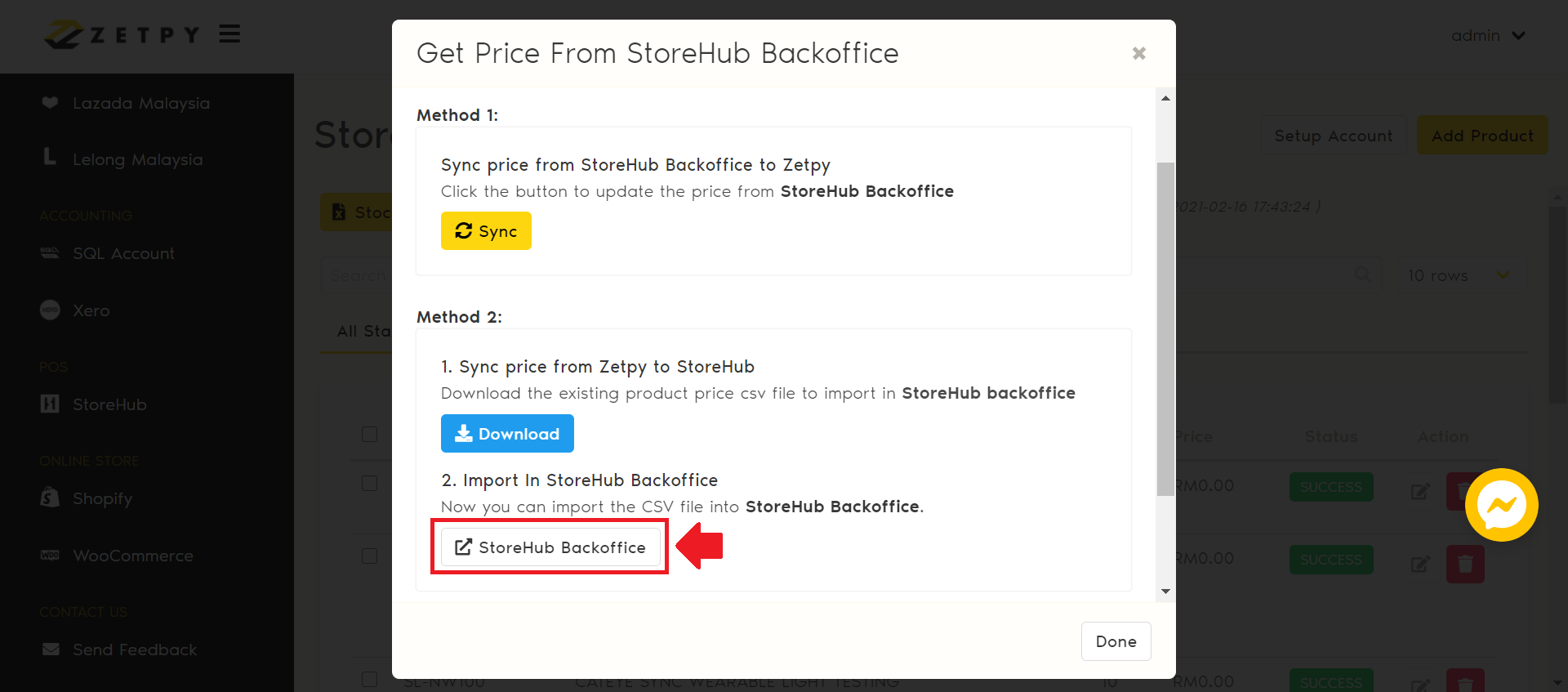1568x692 pixels.
Task: Click the blue Download button
Action: click(x=507, y=434)
